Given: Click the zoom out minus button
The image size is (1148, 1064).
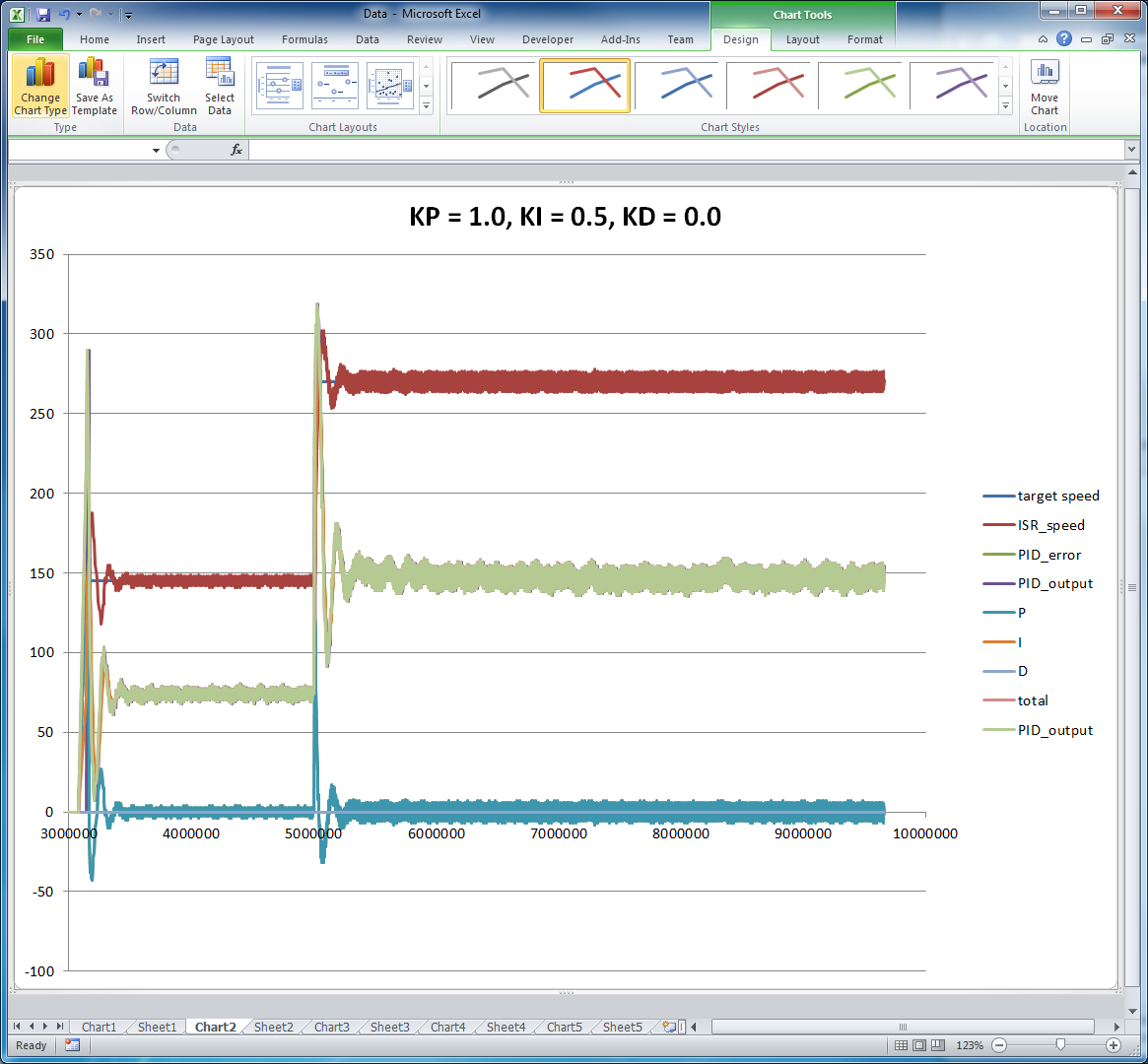Looking at the screenshot, I should point(999,1045).
